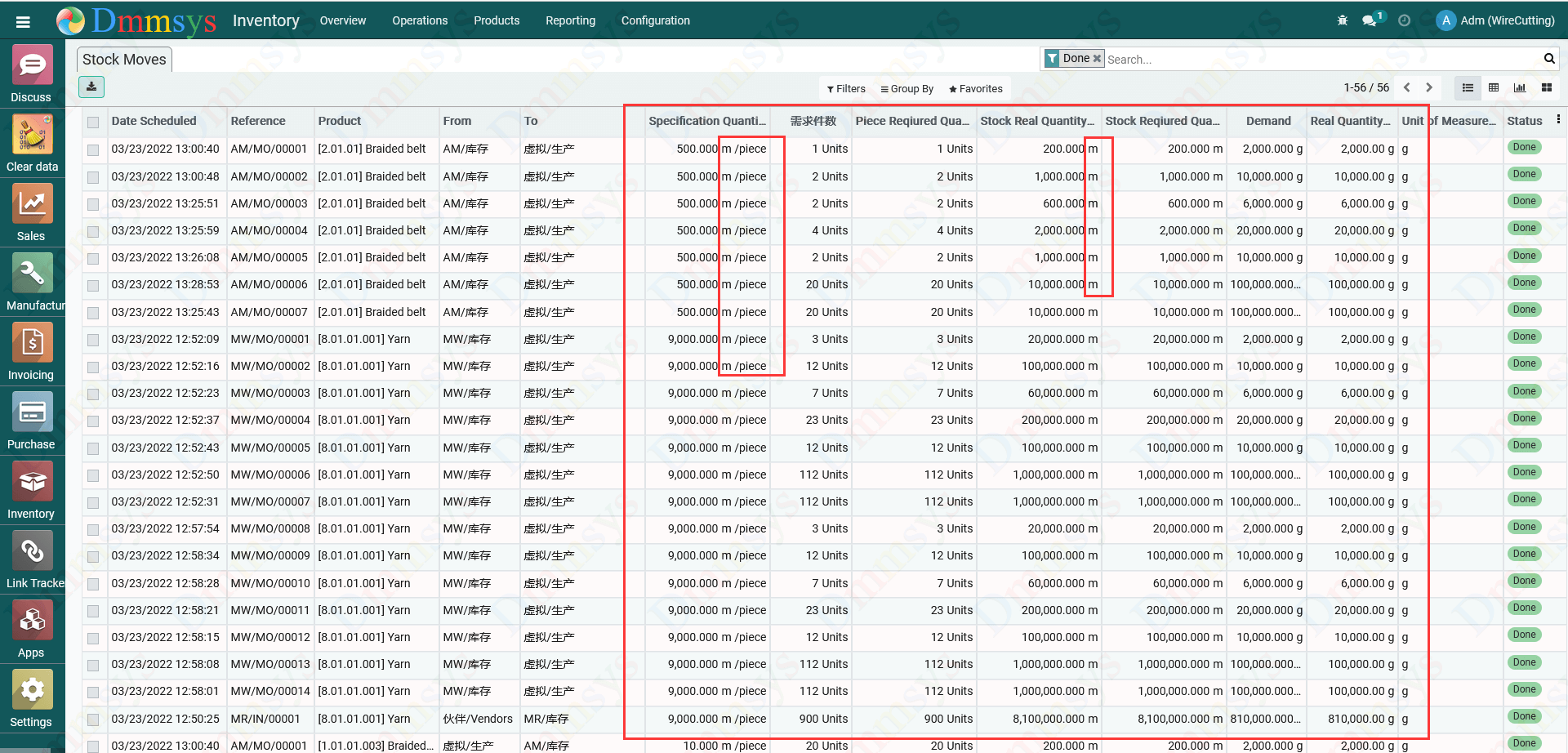The width and height of the screenshot is (1568, 753).
Task: Select the MW/MO/00001 row checkbox
Action: tap(93, 340)
